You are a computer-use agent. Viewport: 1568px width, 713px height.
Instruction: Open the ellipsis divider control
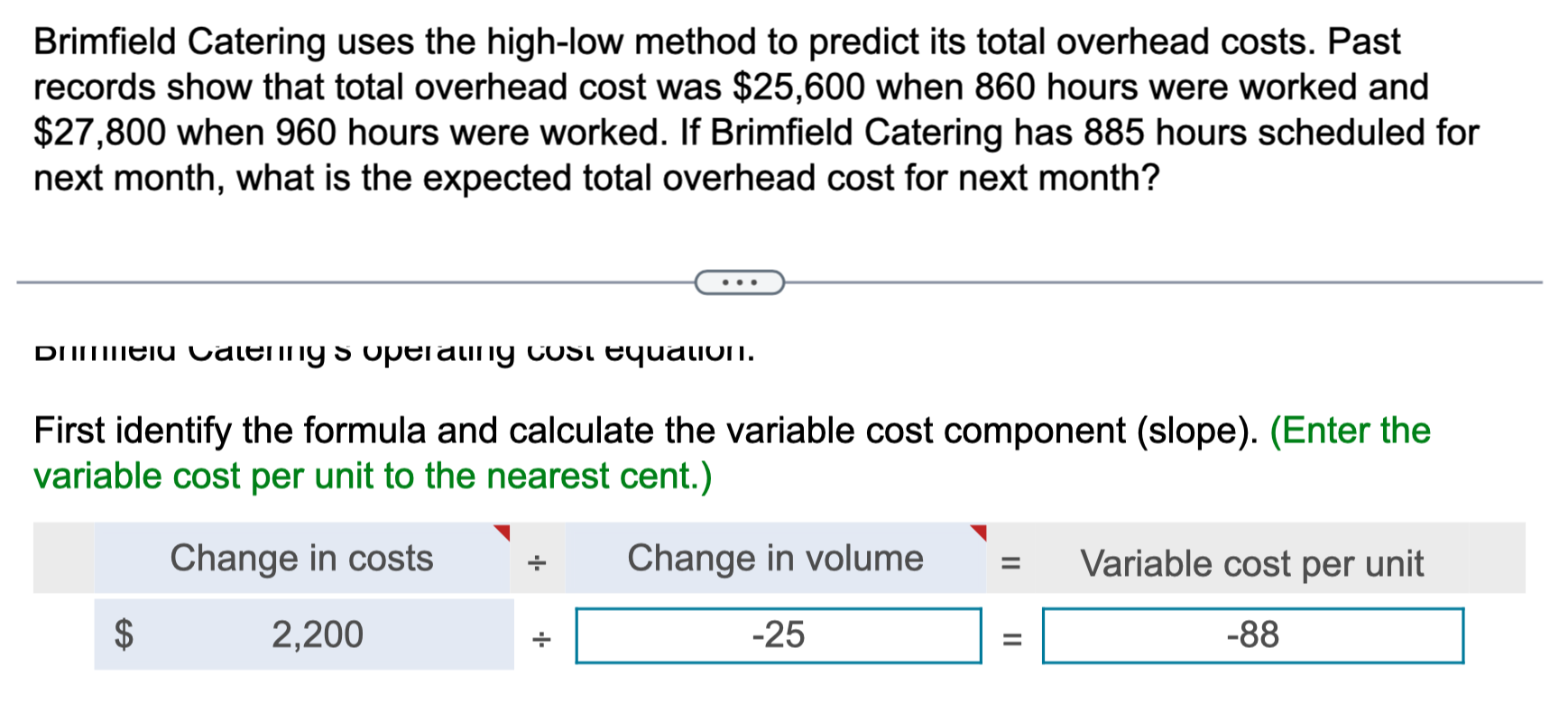tap(740, 282)
